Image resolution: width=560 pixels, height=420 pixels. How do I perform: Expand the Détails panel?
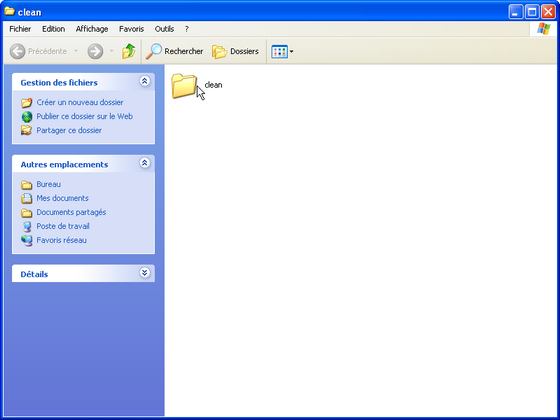[144, 273]
